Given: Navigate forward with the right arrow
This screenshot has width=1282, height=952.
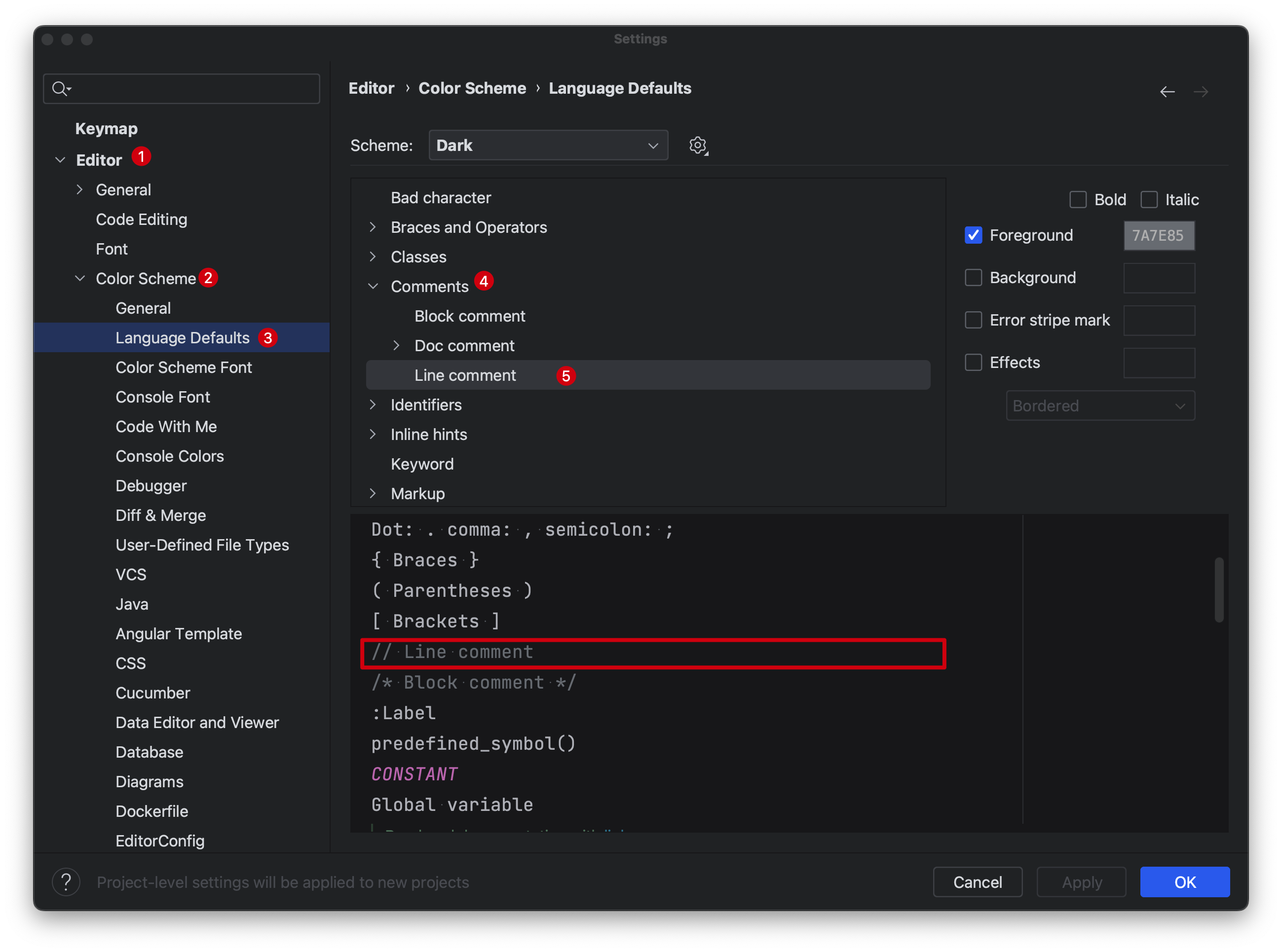Looking at the screenshot, I should click(1201, 92).
